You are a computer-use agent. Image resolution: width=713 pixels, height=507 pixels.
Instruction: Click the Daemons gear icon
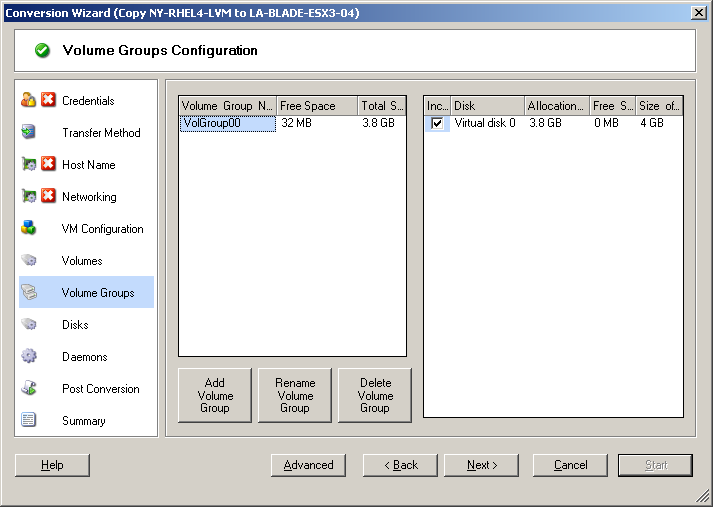coord(29,356)
